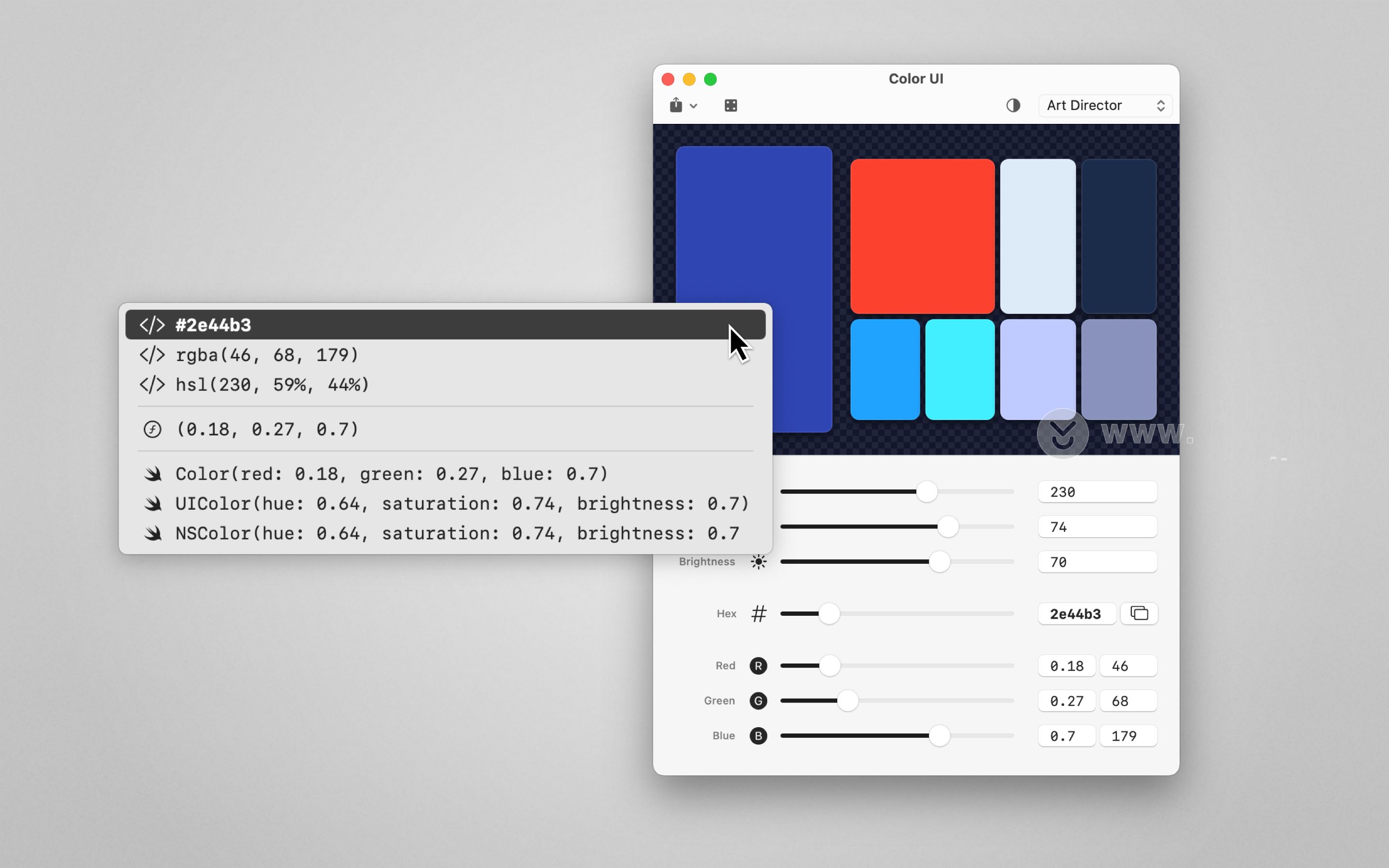Open the Art Director palette dropdown
The height and width of the screenshot is (868, 1389).
click(x=1105, y=106)
